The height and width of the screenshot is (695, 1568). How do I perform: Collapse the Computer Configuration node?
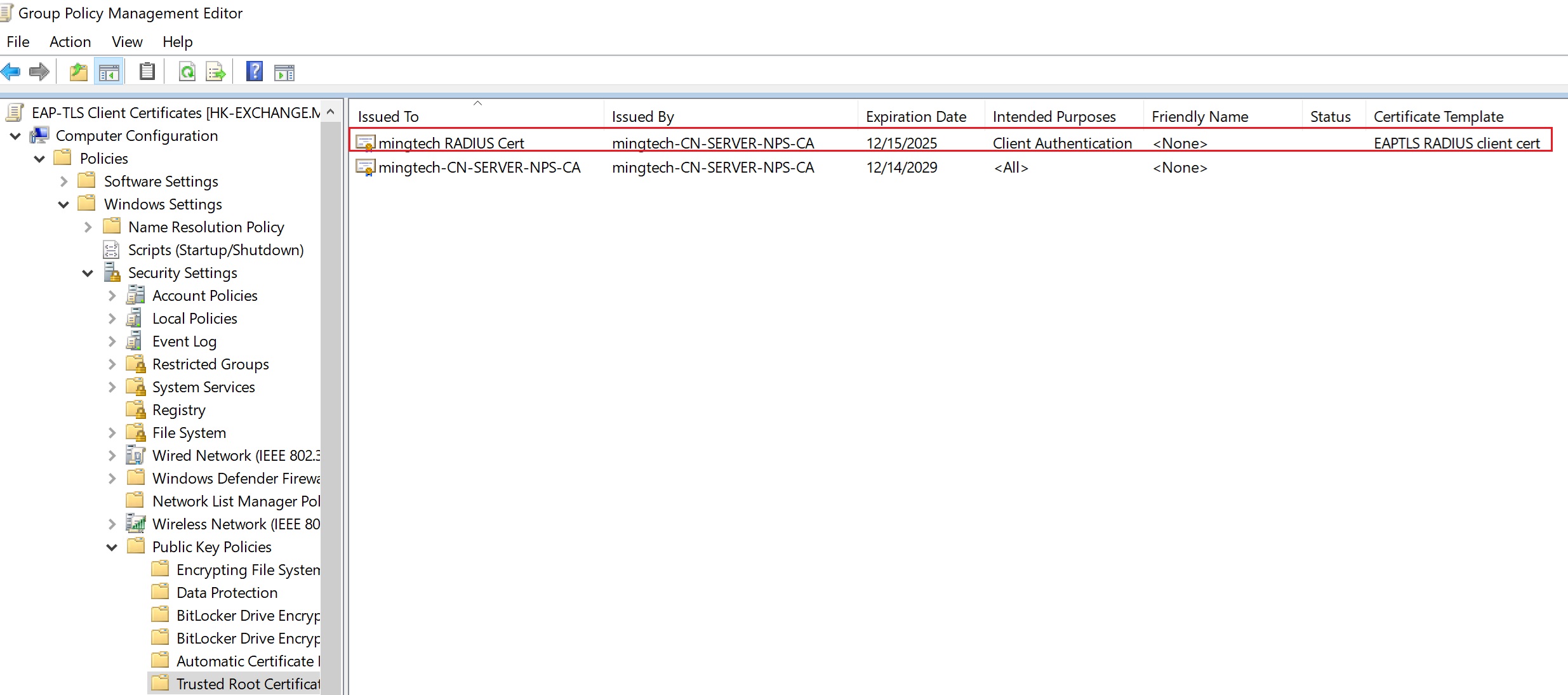14,136
